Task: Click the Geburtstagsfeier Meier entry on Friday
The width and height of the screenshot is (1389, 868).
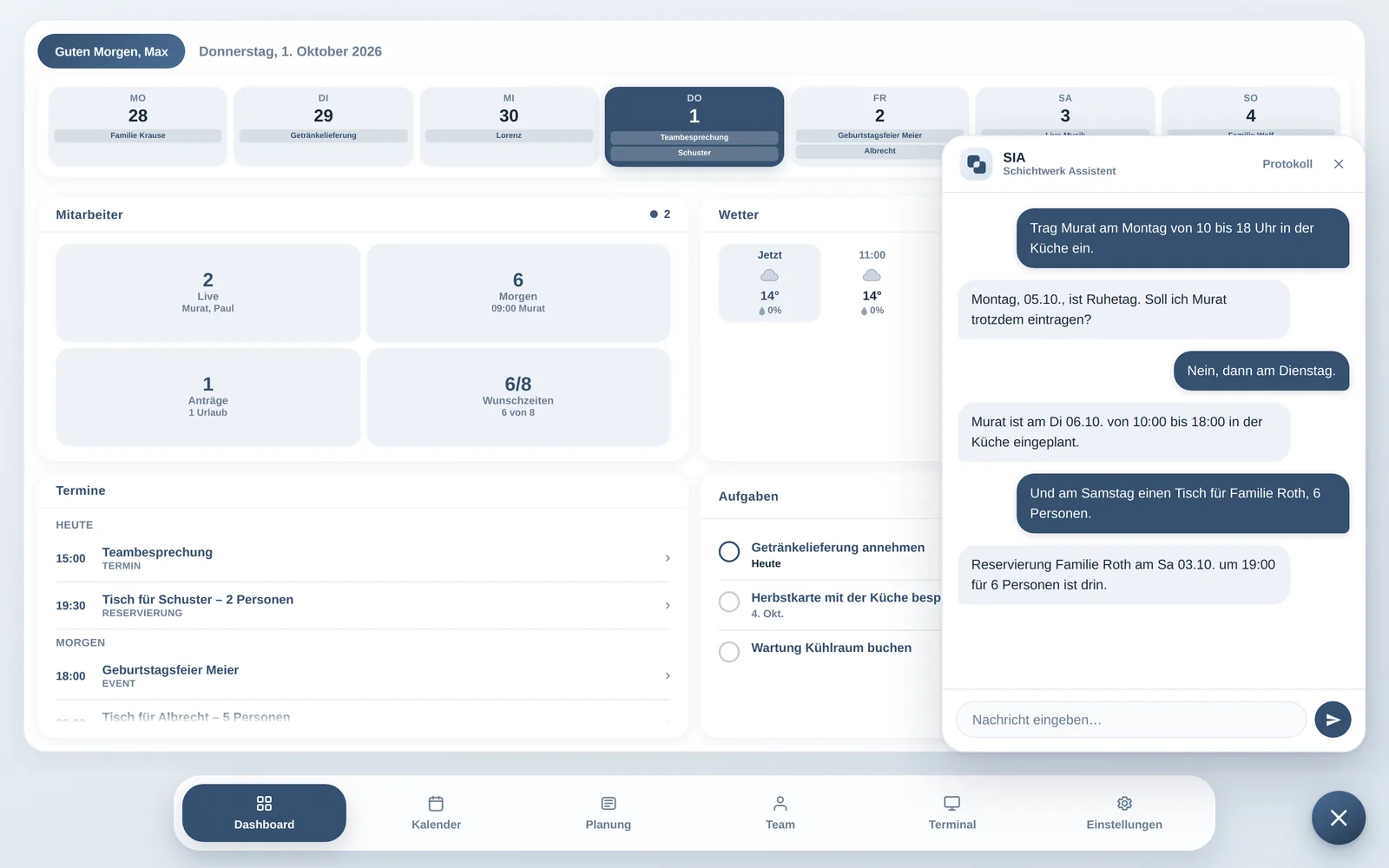Action: (x=879, y=135)
